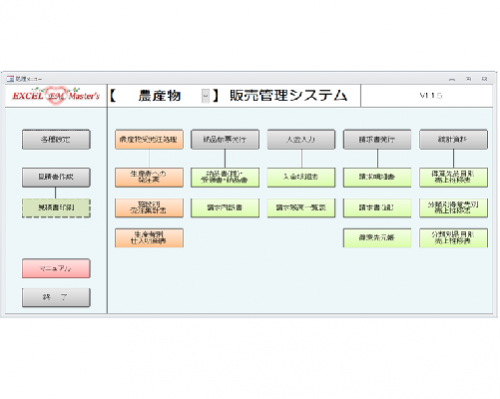Open the green 入金明細表 button
The height and width of the screenshot is (399, 500).
click(x=301, y=177)
